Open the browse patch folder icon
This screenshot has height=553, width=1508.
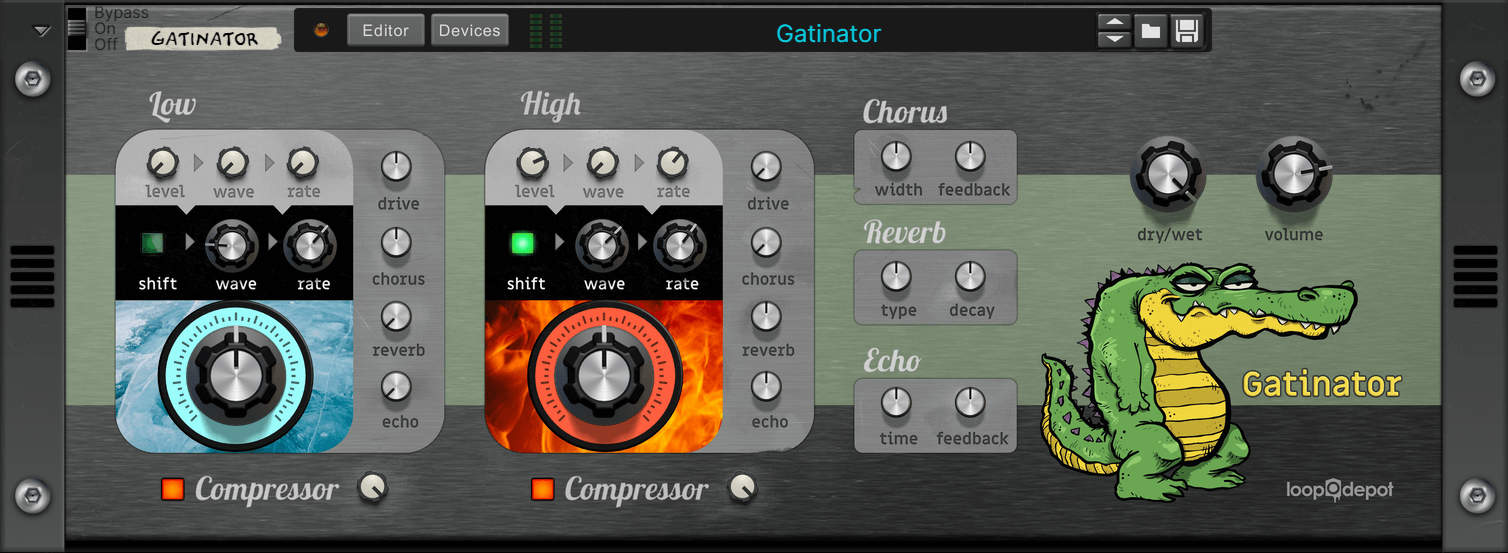tap(1151, 31)
